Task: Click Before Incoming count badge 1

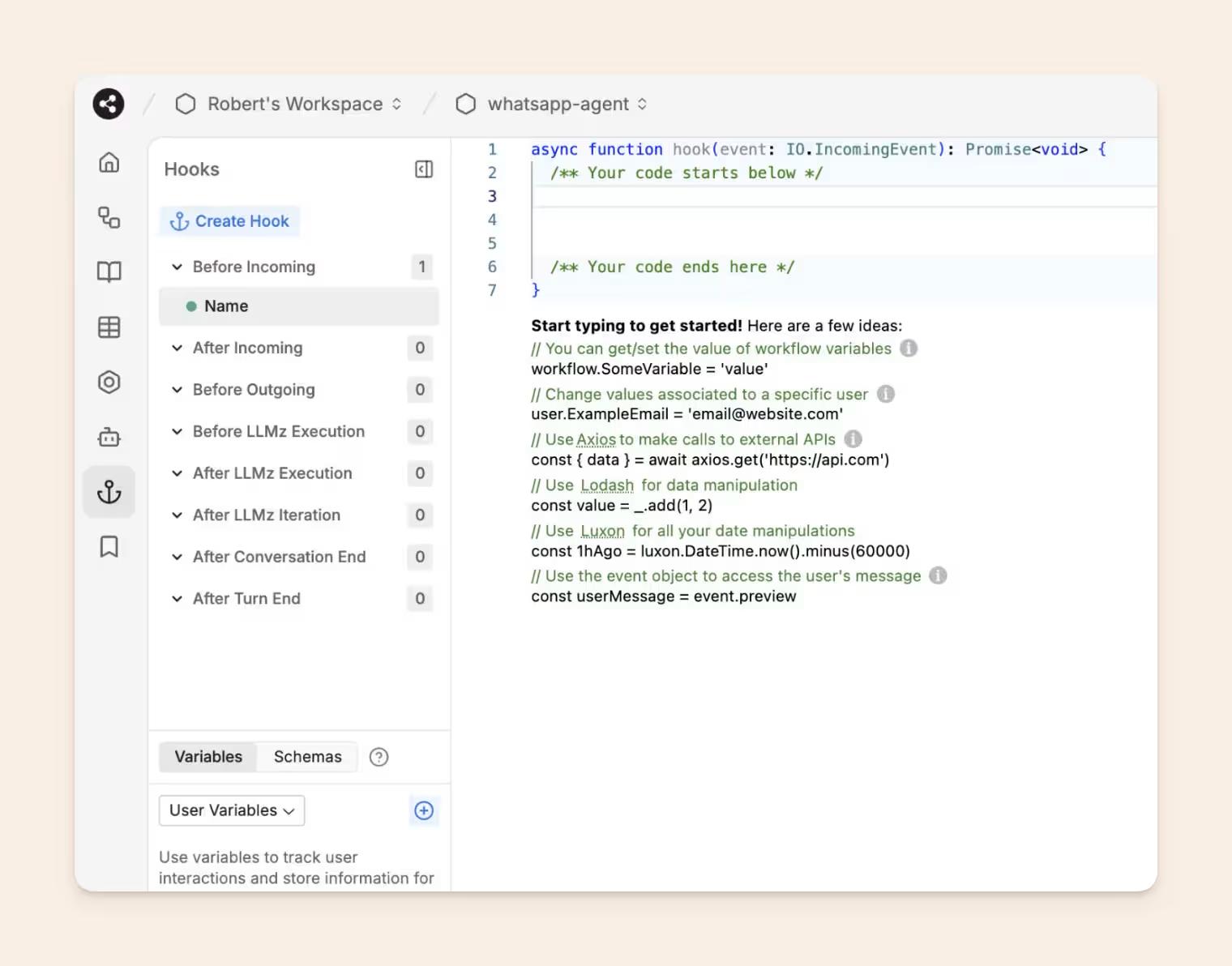Action: point(421,267)
